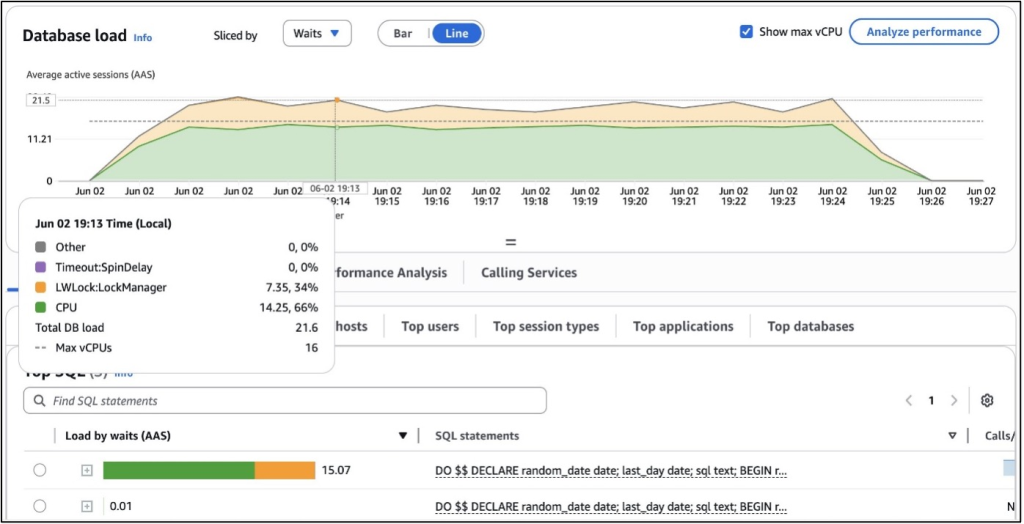The width and height of the screenshot is (1024, 524).
Task: Expand the 0.01 load SQL row
Action: click(87, 507)
